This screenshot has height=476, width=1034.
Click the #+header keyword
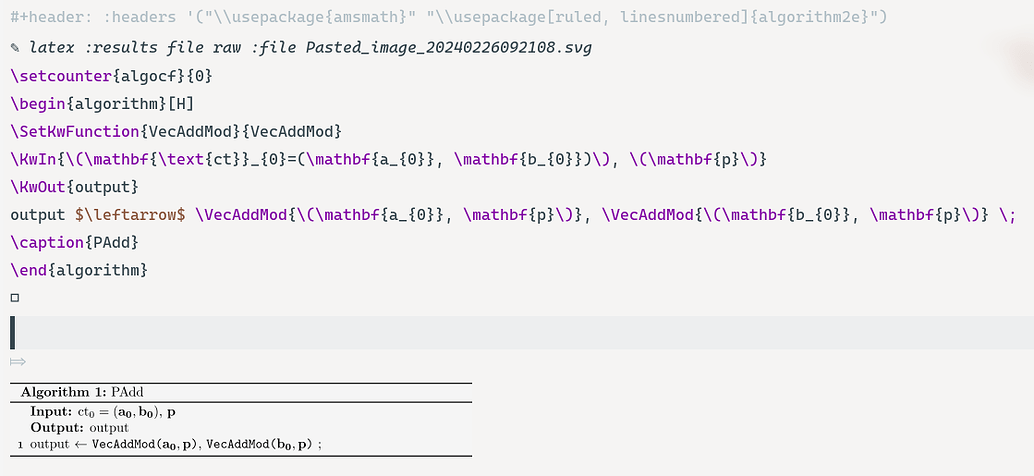coord(51,16)
